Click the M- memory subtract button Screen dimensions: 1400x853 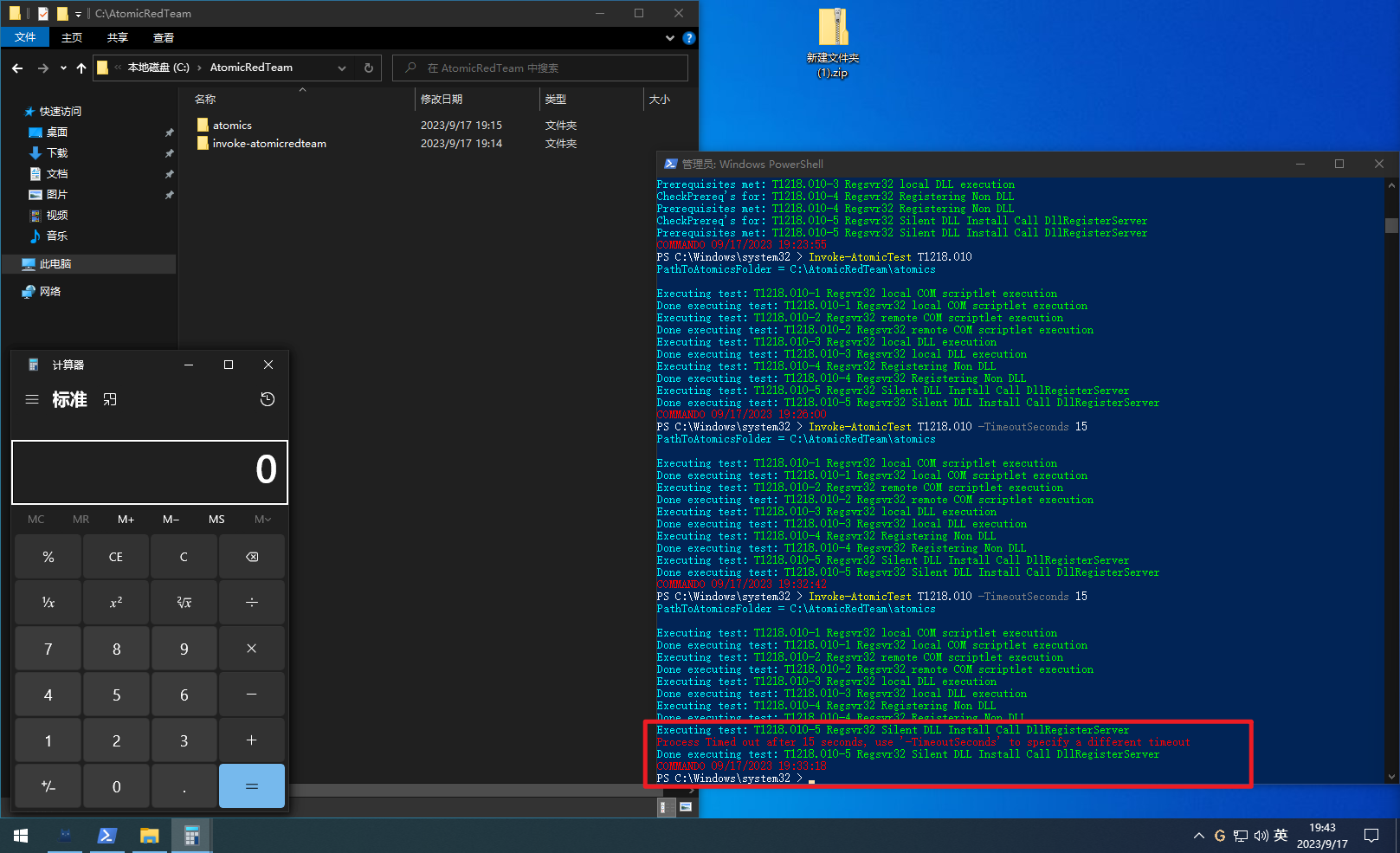171,520
